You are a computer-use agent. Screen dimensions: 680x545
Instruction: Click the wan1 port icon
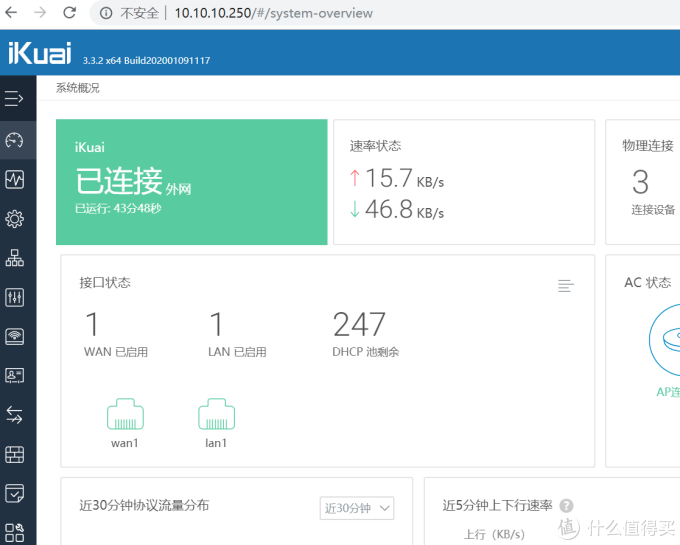(x=125, y=414)
